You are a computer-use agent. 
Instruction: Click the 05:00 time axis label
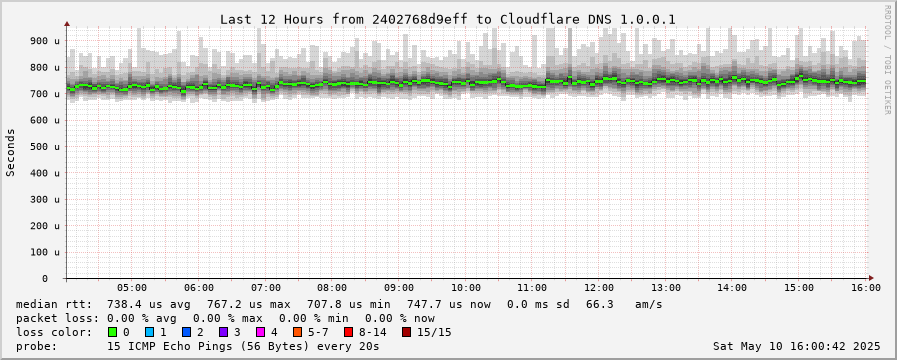[133, 288]
